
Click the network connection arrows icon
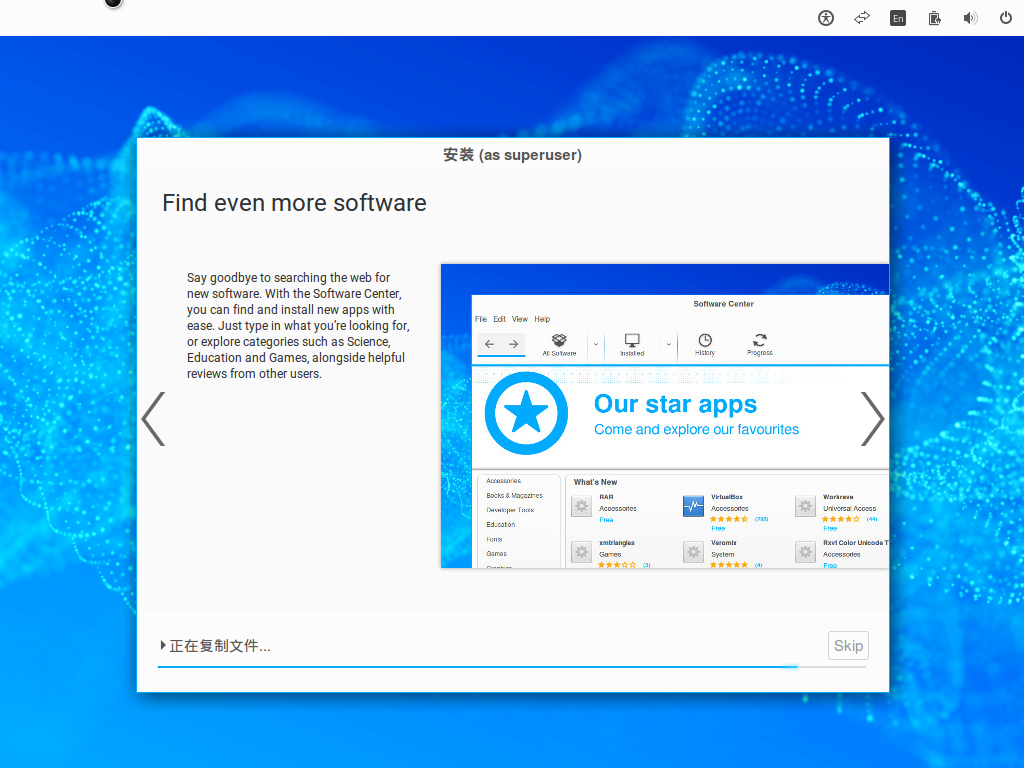click(862, 18)
